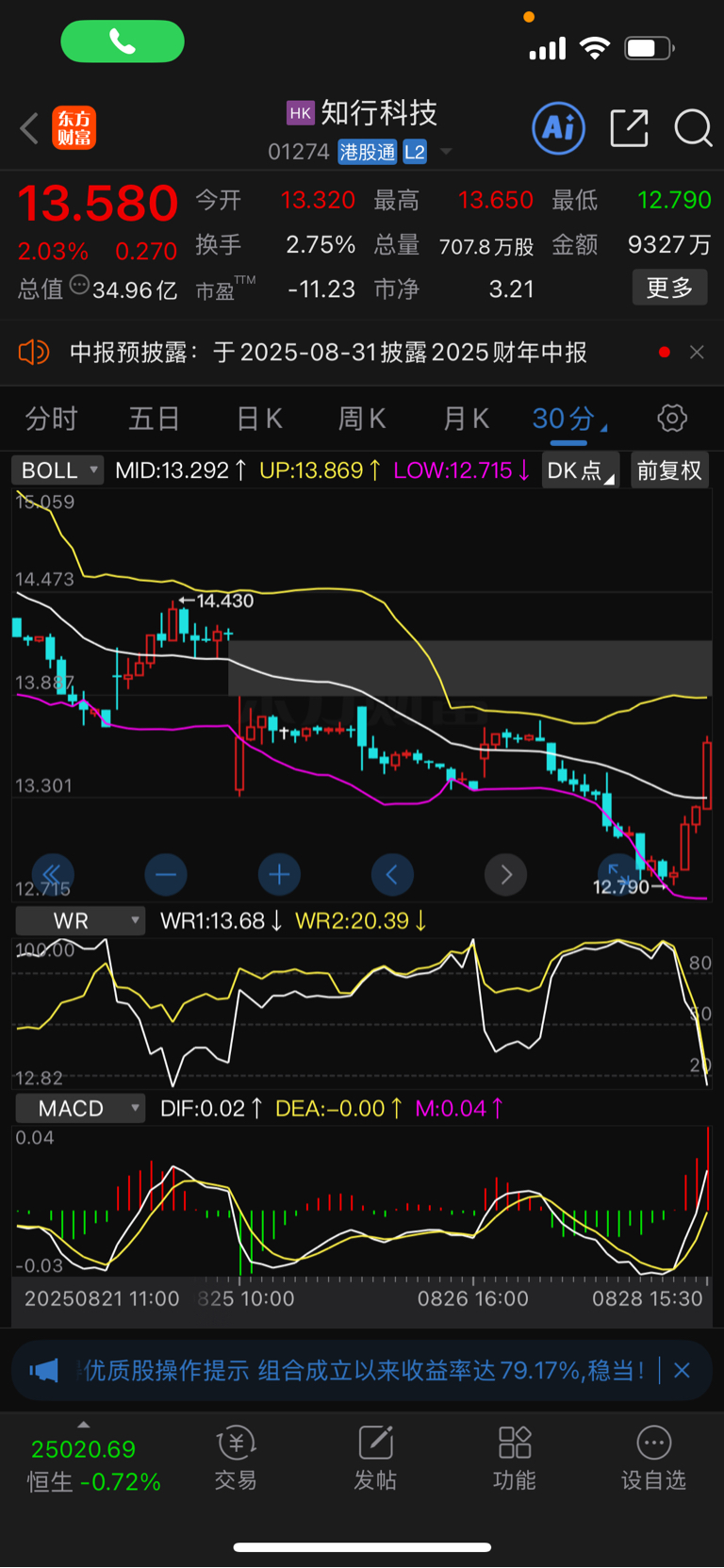Tap the 0828 15:30 time label
This screenshot has height=1568, width=724.
click(648, 1298)
